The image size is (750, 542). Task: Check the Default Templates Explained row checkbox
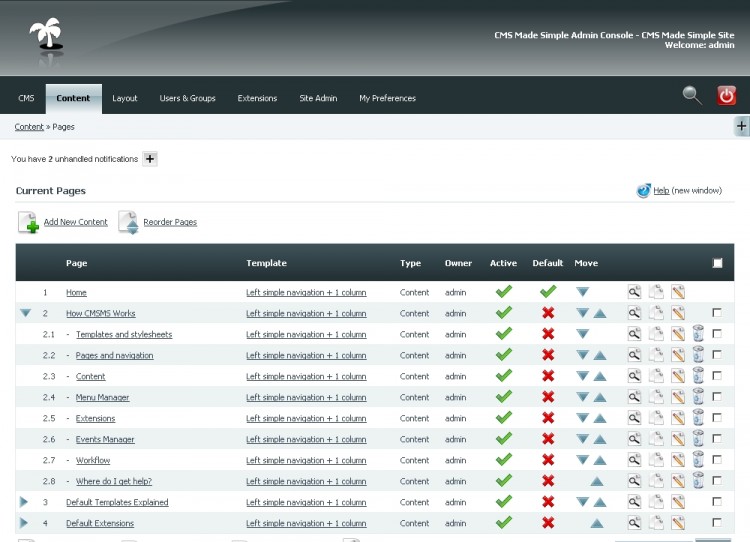(x=717, y=501)
